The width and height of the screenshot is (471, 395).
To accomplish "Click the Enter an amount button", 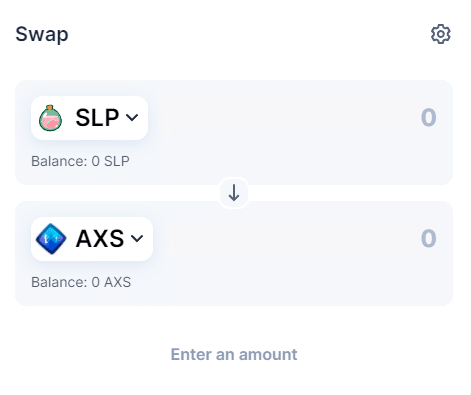I will [234, 354].
